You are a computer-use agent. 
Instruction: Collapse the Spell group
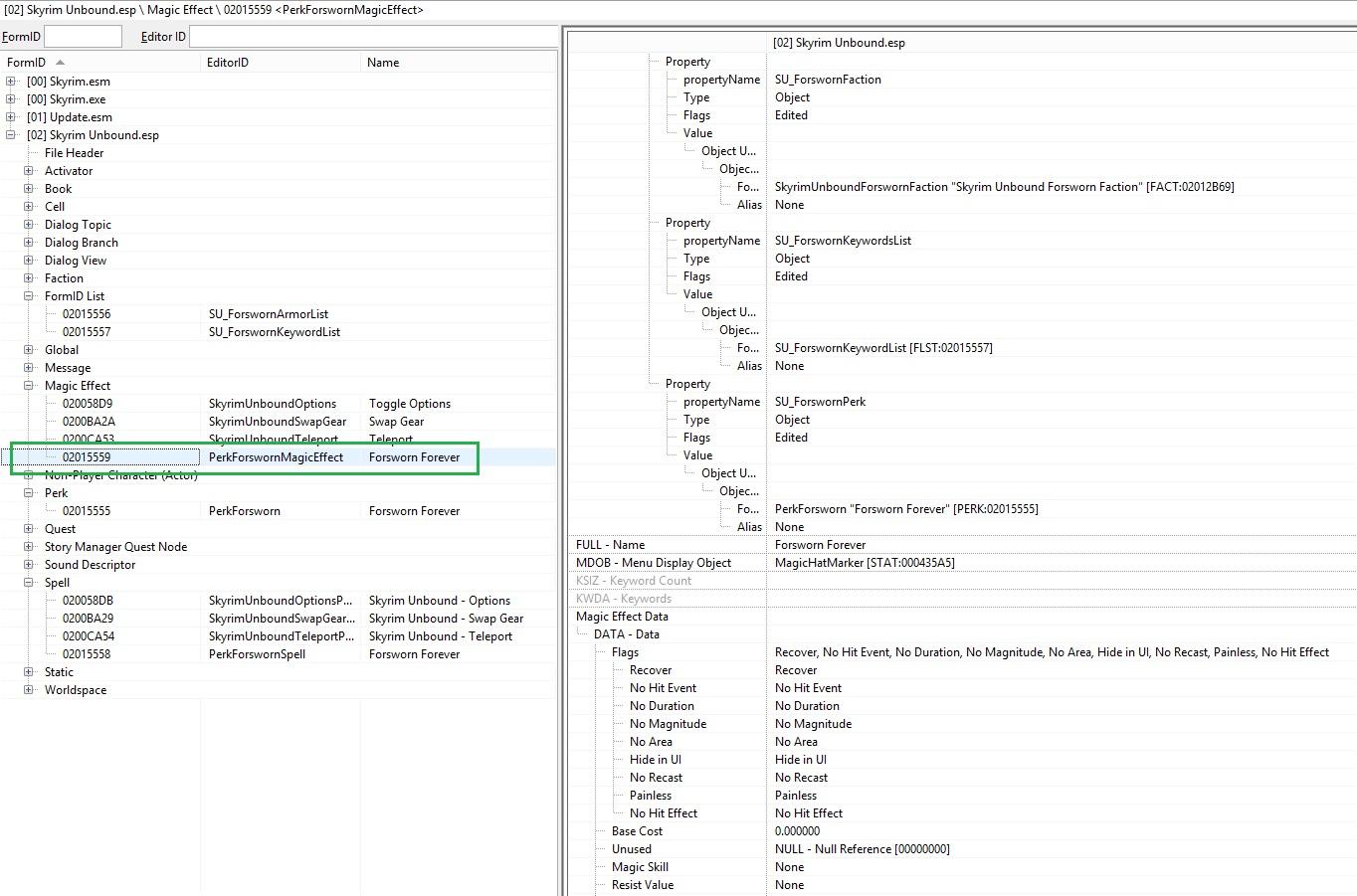point(29,583)
